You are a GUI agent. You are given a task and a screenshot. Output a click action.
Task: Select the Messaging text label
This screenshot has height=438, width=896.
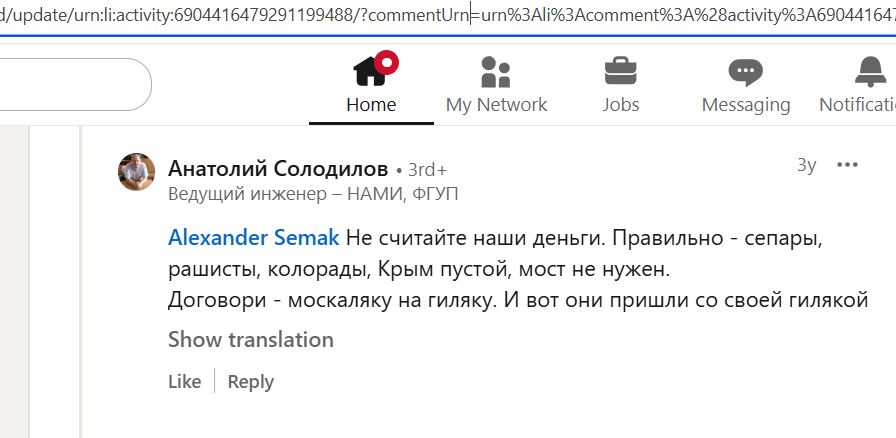pyautogui.click(x=746, y=104)
